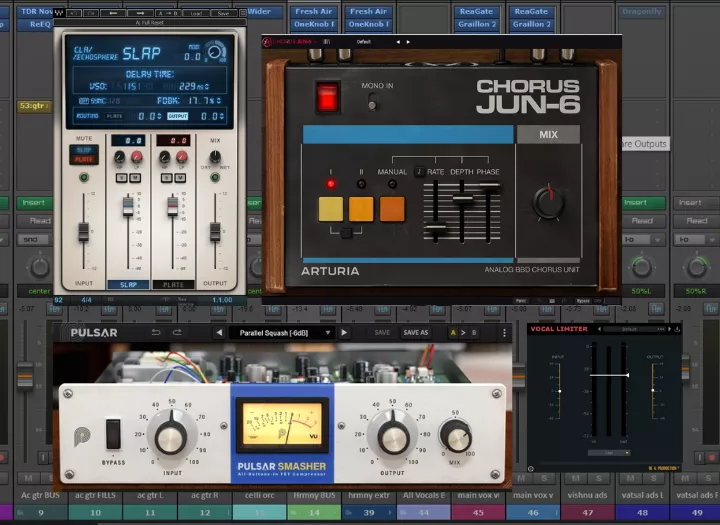
Task: Click the Chorus JUN-6 RATE slider
Action: click(435, 226)
